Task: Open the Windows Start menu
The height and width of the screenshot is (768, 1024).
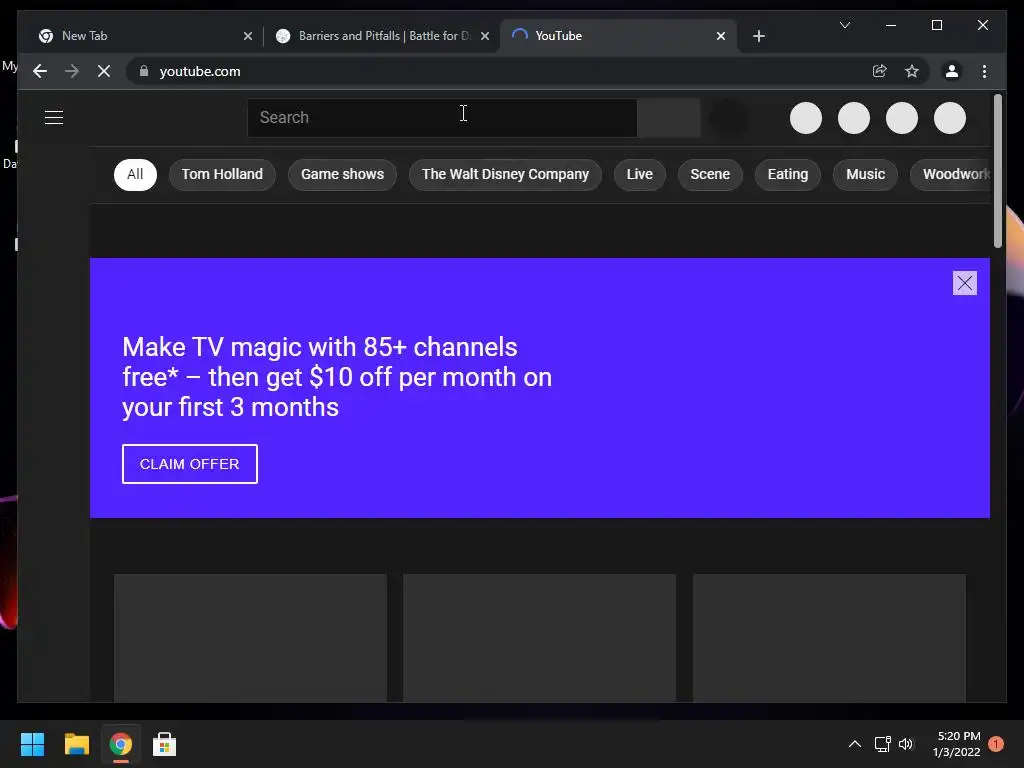Action: point(32,744)
